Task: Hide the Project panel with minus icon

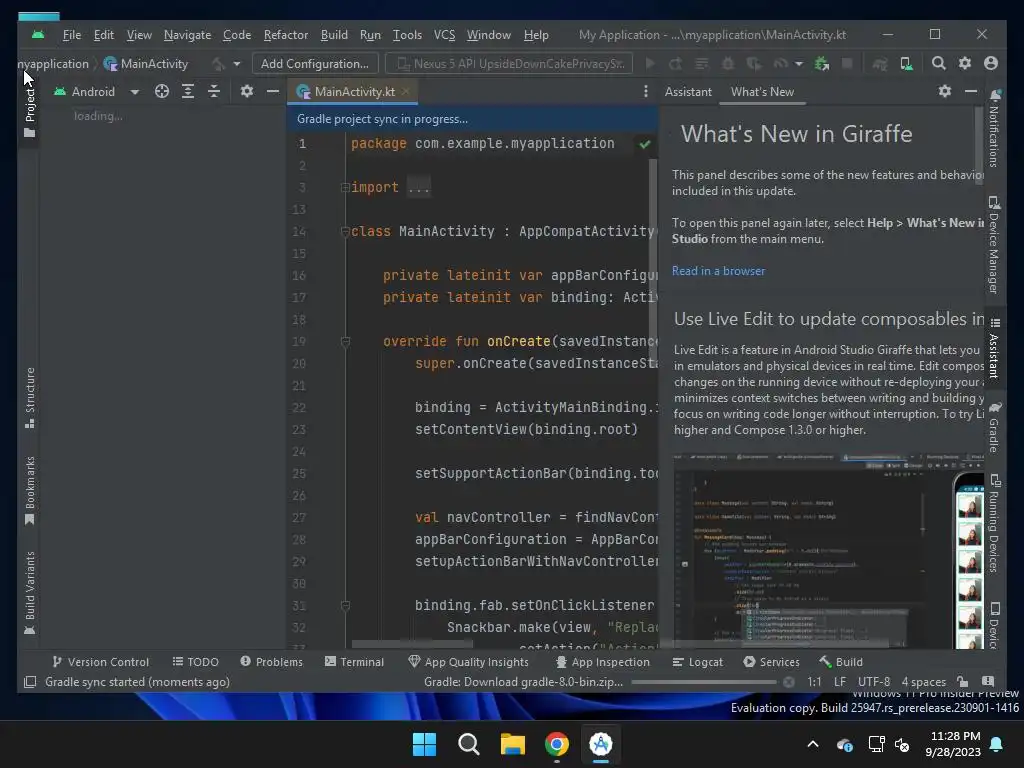Action: (x=273, y=91)
